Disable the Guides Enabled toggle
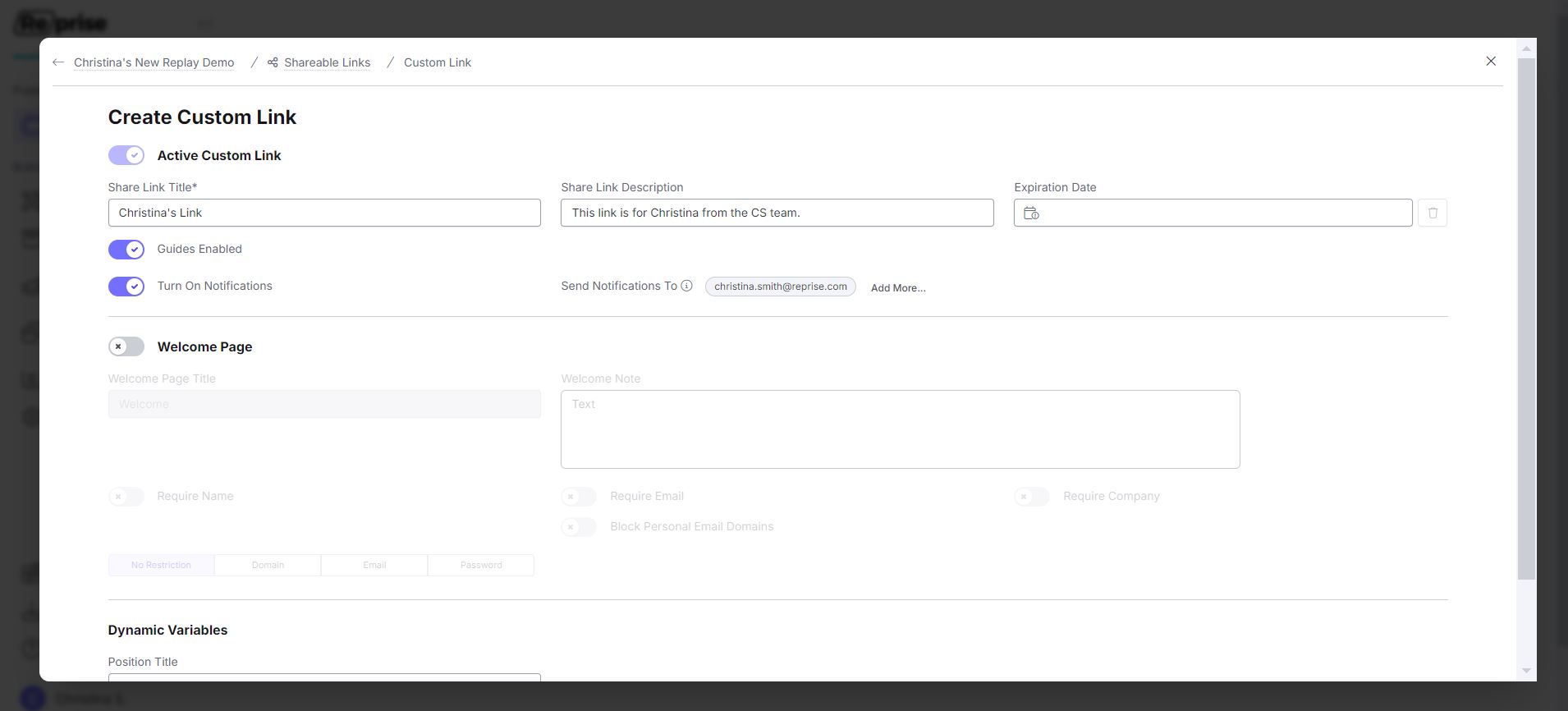 pyautogui.click(x=126, y=249)
